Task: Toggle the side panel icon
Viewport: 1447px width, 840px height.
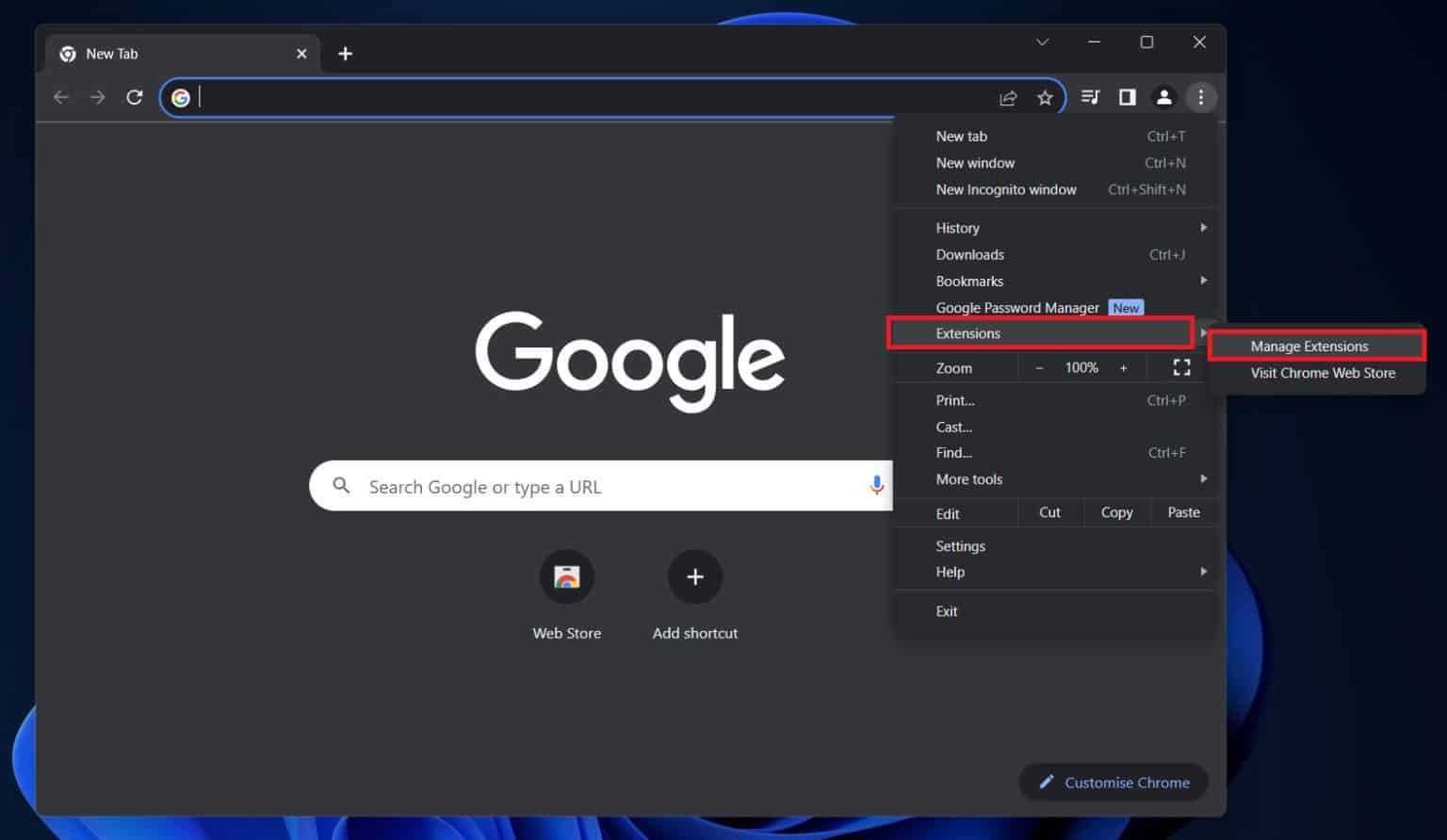Action: click(x=1127, y=97)
